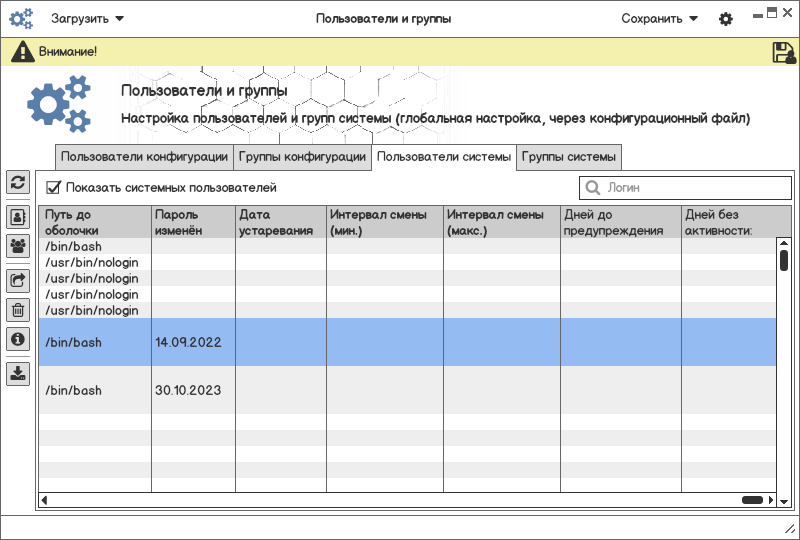Select the 'Группы системы' tab
The image size is (800, 540).
coord(569,157)
